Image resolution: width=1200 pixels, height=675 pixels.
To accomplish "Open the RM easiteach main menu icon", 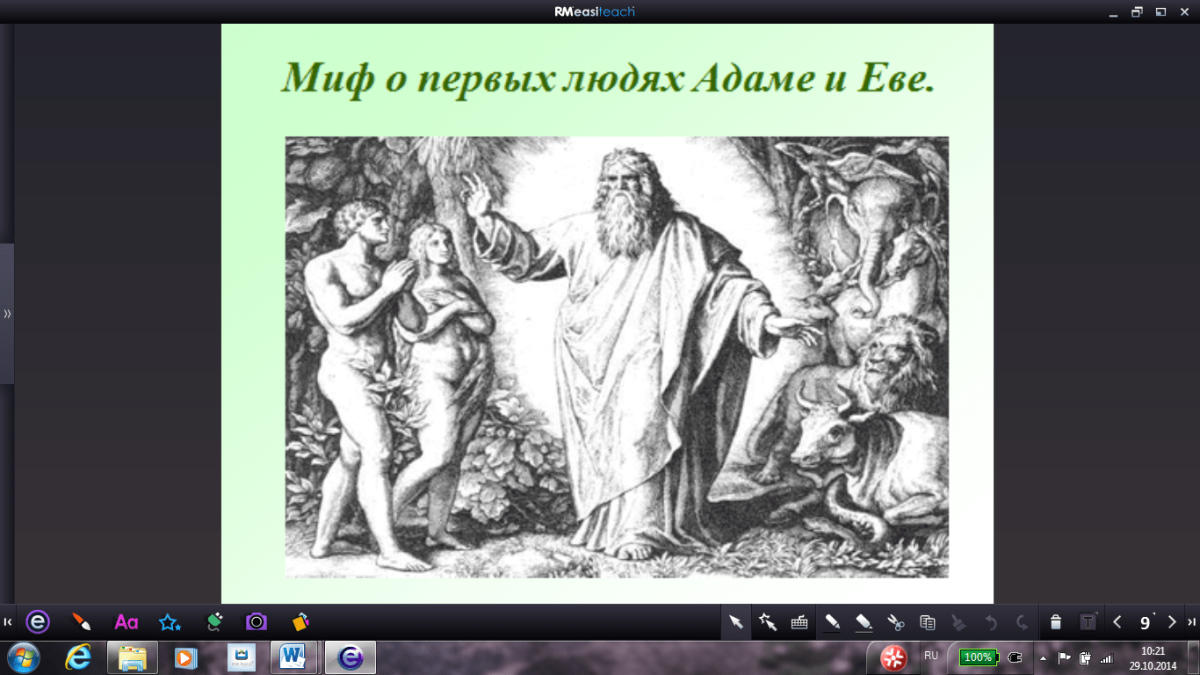I will point(38,622).
